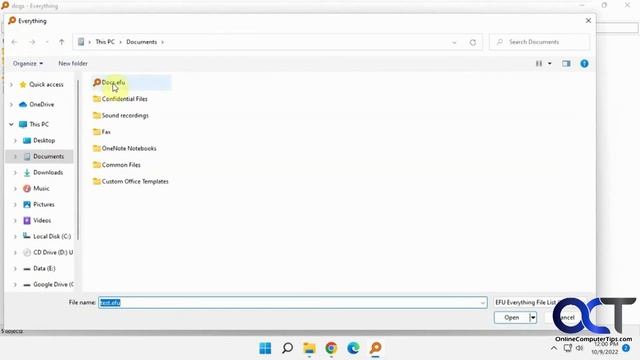Select Videos in the navigation pane
The height and width of the screenshot is (360, 640).
pyautogui.click(x=37, y=220)
